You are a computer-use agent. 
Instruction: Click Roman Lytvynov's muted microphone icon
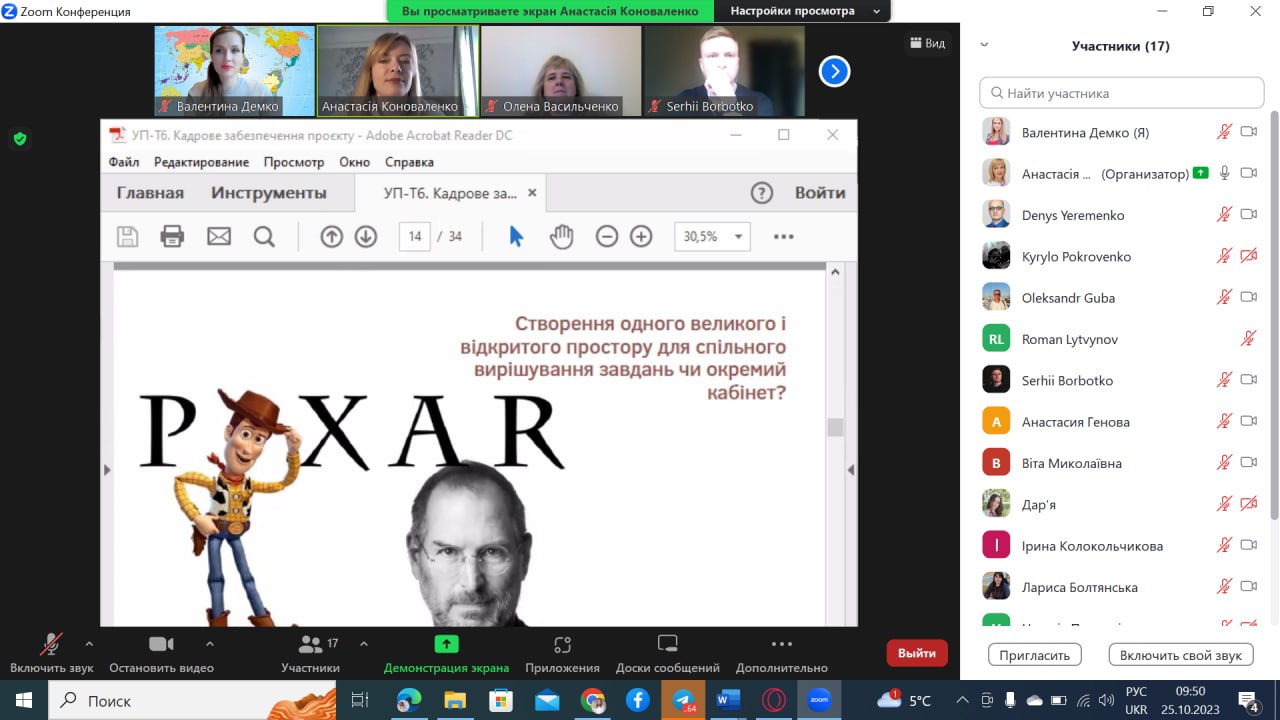pyautogui.click(x=1248, y=339)
